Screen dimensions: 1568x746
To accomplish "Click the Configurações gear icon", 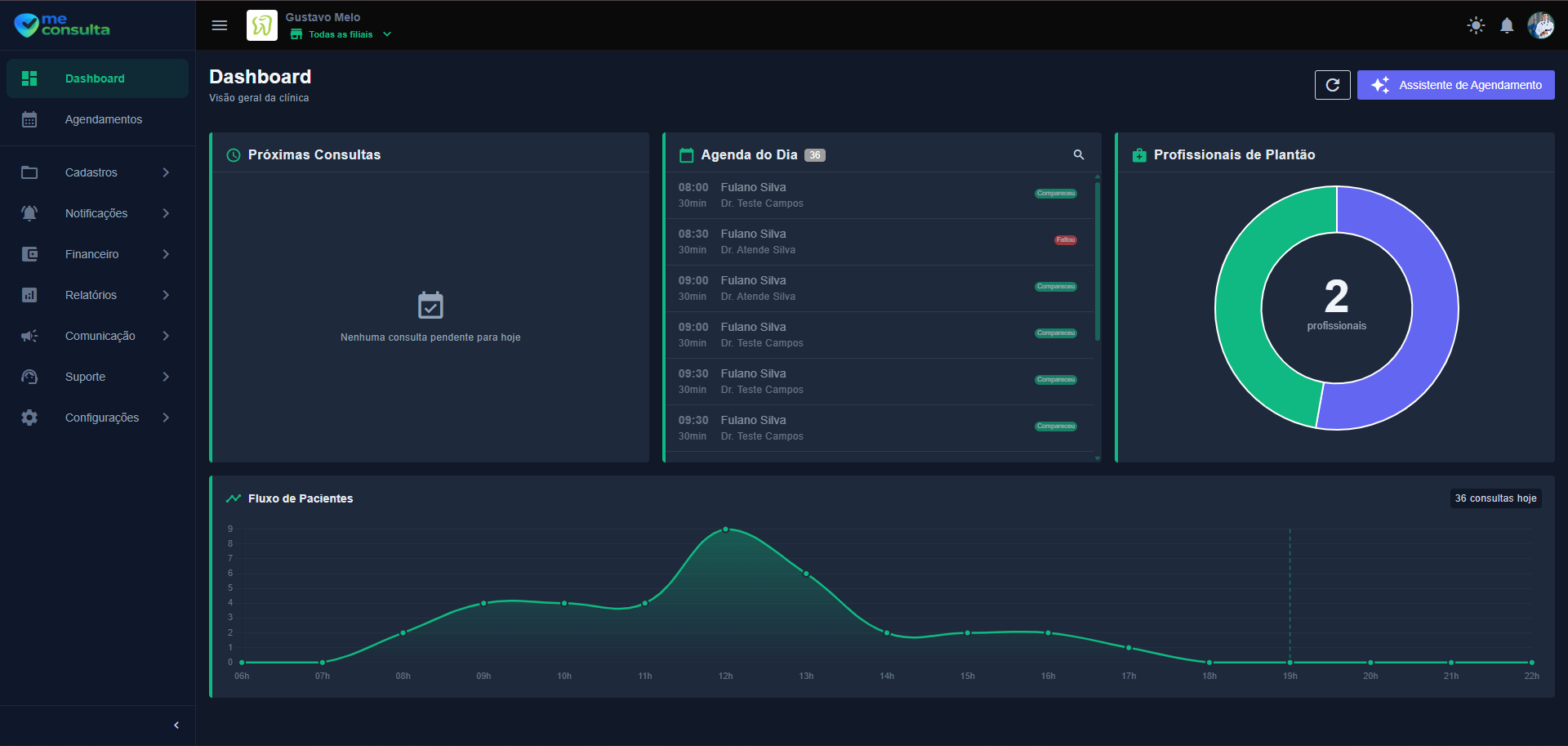I will click(x=29, y=418).
